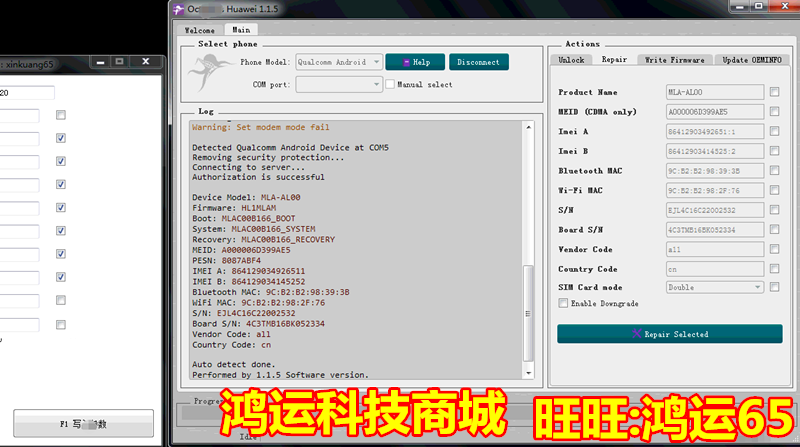Tick the Imei B checkbox

tap(774, 151)
